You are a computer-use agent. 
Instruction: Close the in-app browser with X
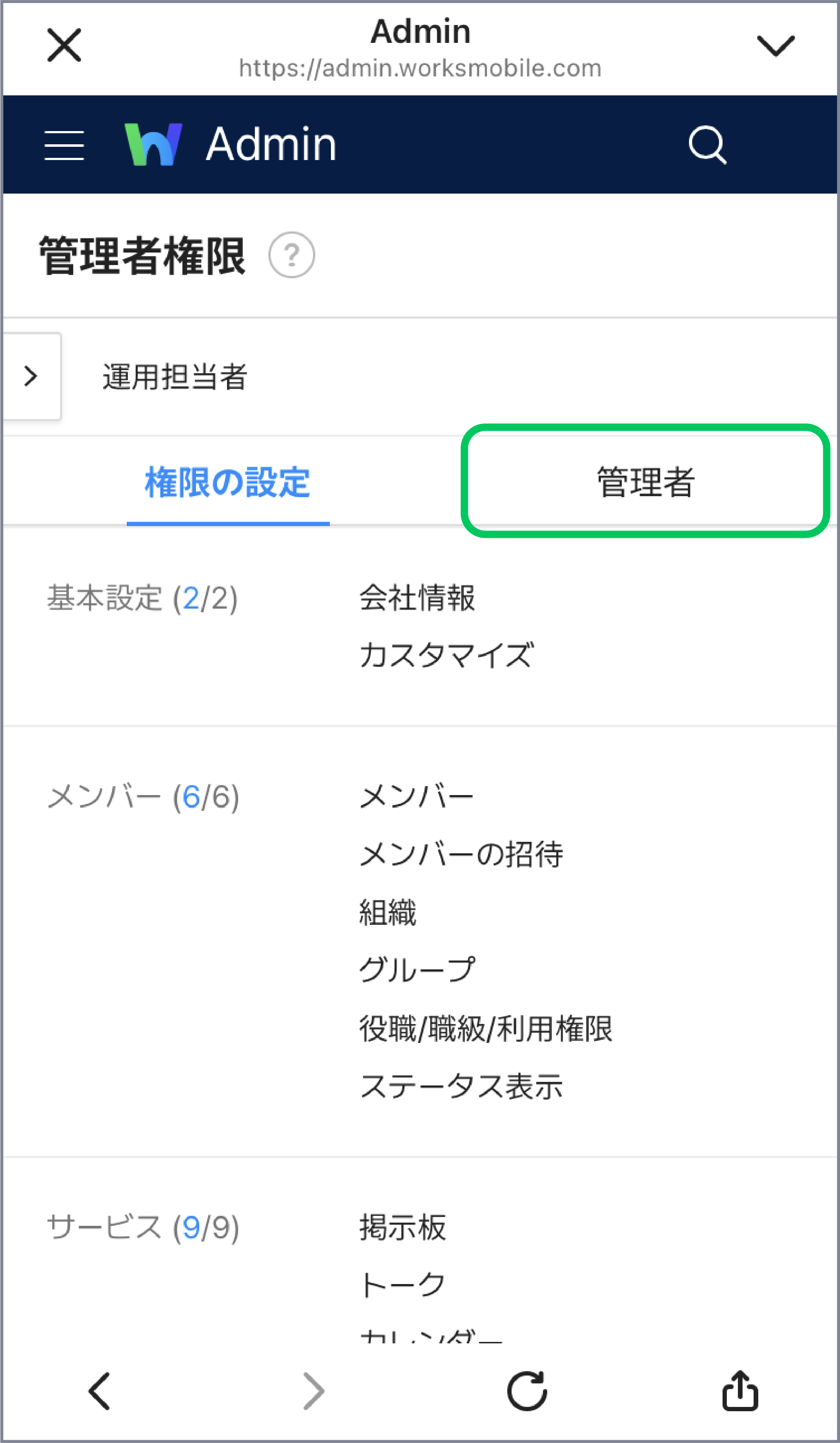[64, 45]
